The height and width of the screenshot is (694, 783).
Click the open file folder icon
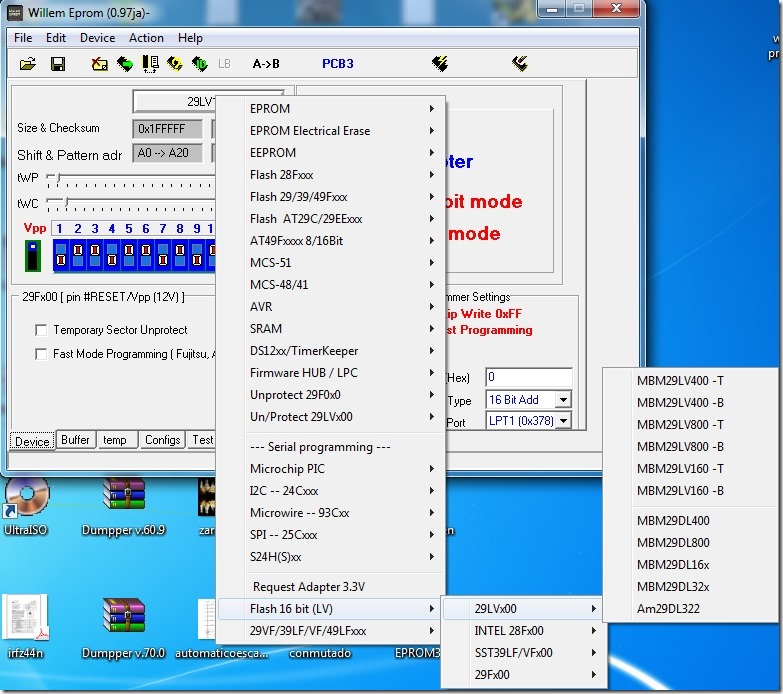point(27,64)
